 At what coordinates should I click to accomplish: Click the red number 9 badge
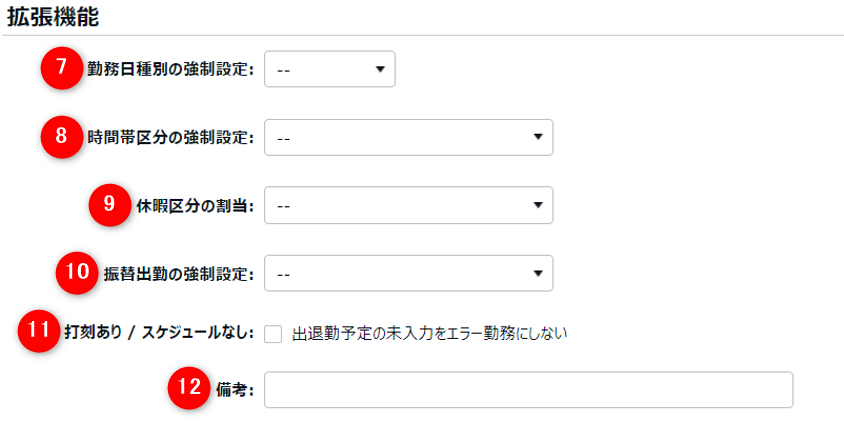(x=108, y=205)
